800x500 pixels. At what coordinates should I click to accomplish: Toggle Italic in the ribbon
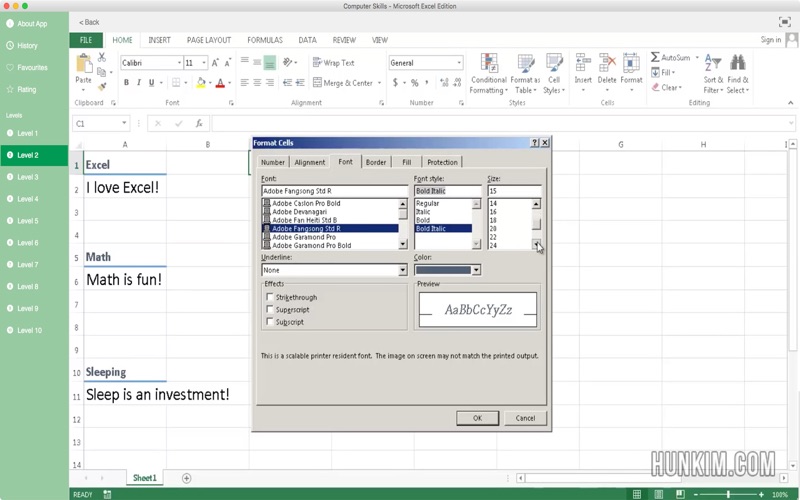click(x=138, y=82)
